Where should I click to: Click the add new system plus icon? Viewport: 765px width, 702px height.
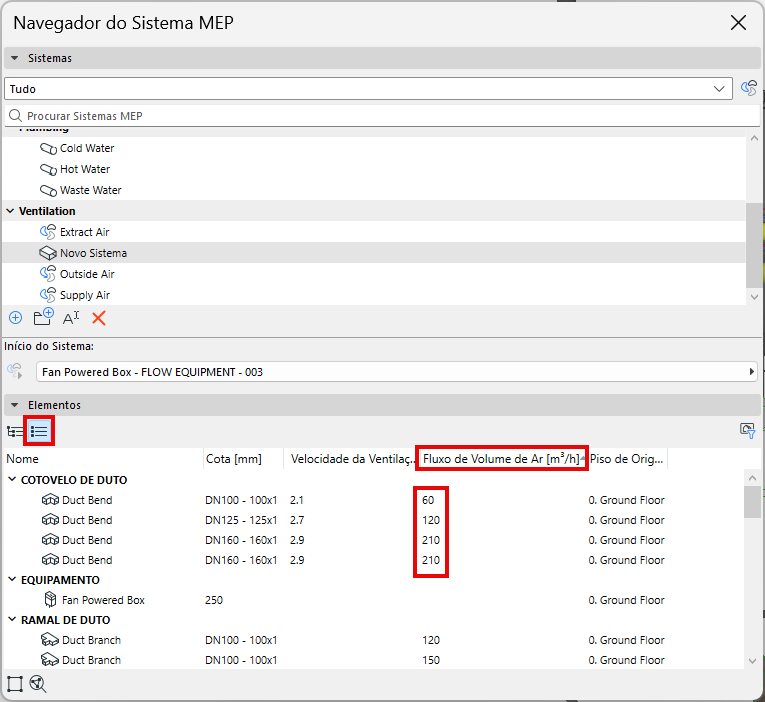pos(16,318)
